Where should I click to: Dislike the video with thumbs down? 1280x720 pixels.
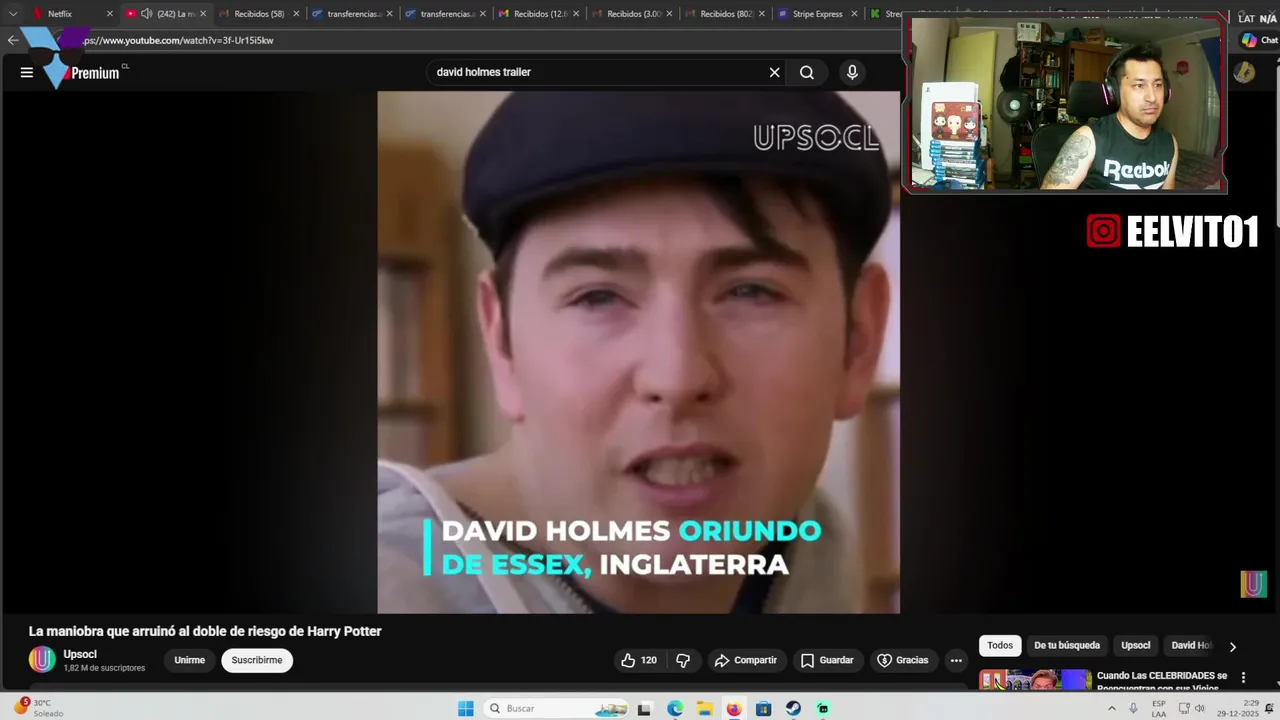(683, 660)
